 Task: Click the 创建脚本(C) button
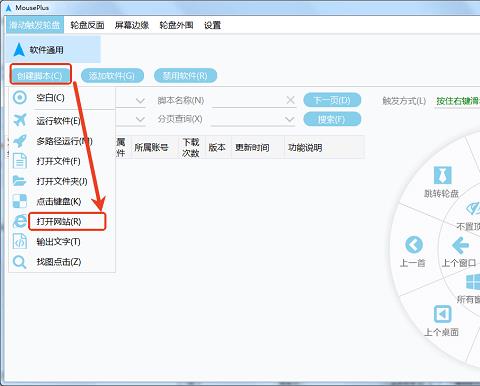coord(40,76)
